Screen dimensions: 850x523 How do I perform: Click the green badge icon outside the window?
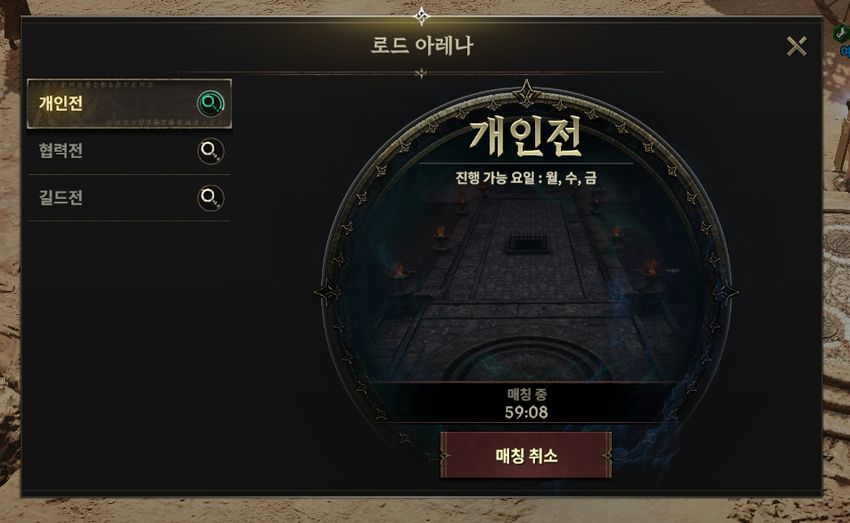pyautogui.click(x=841, y=33)
